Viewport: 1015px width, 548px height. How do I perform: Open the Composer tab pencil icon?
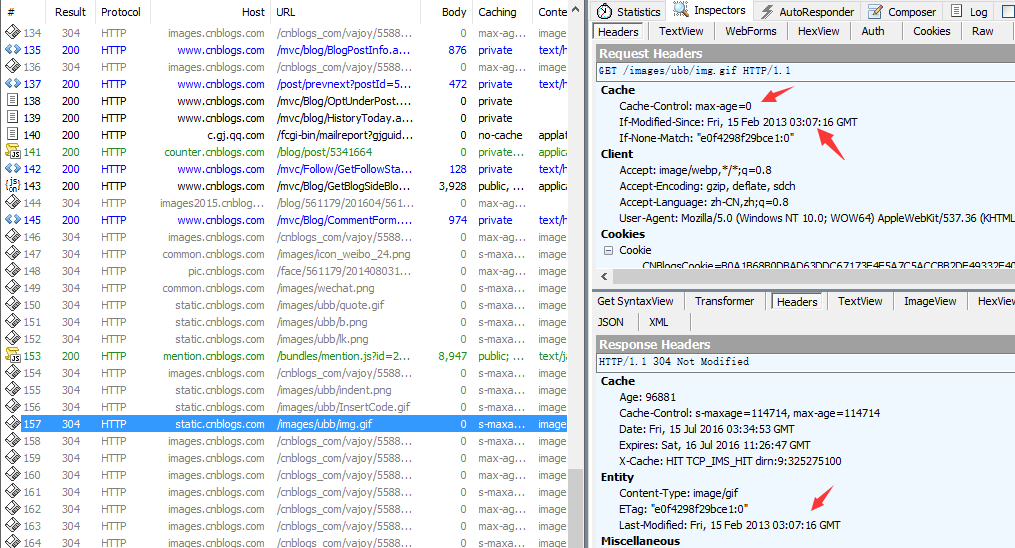(875, 12)
